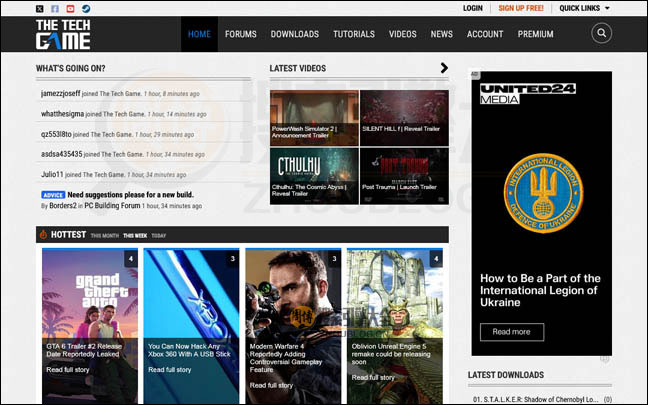Click the International Legion emblem in ad
The height and width of the screenshot is (405, 648).
(543, 193)
